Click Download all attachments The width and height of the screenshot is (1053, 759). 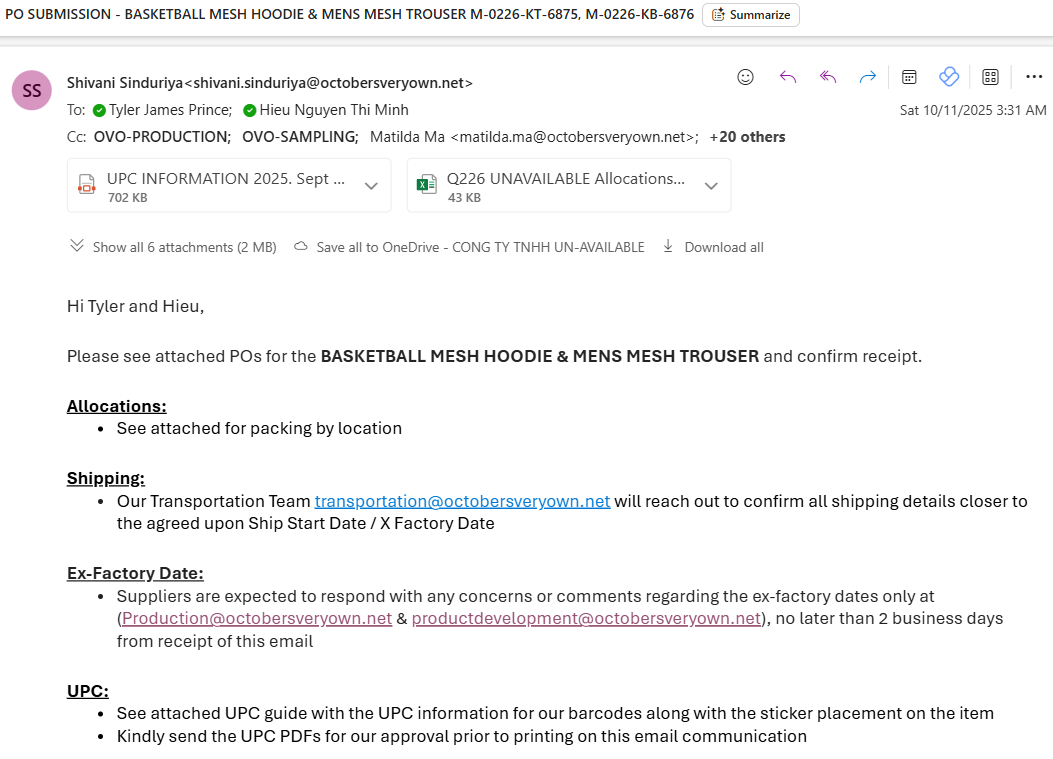coord(713,247)
